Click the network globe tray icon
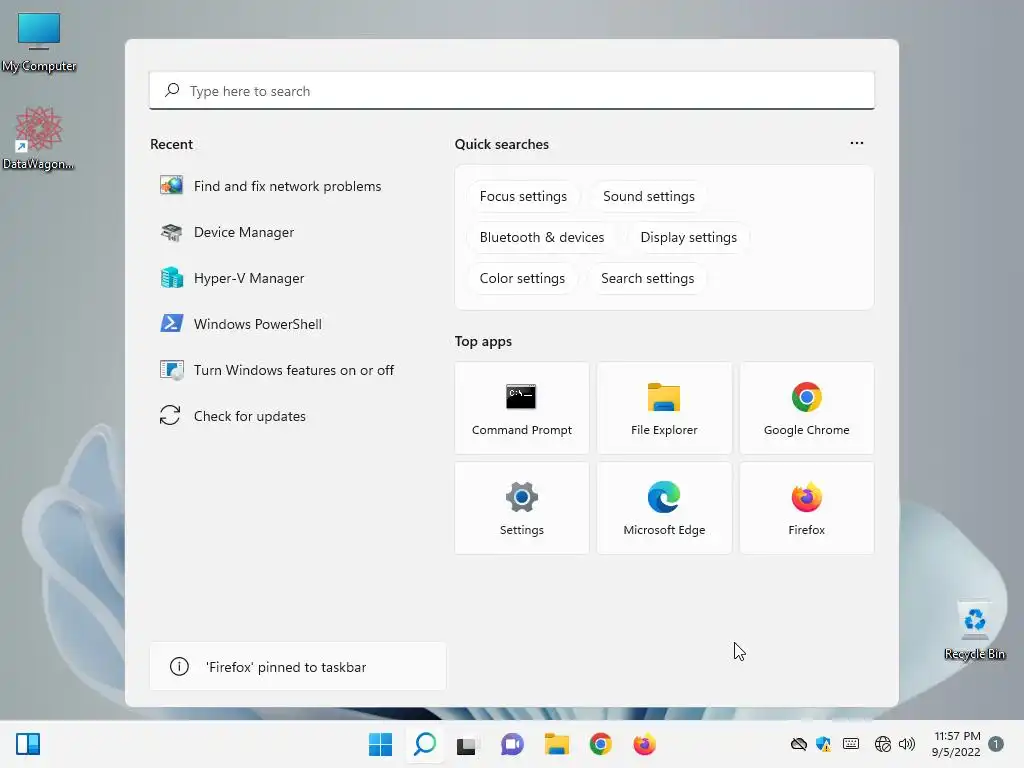Screen dimensions: 1024x768 point(882,744)
